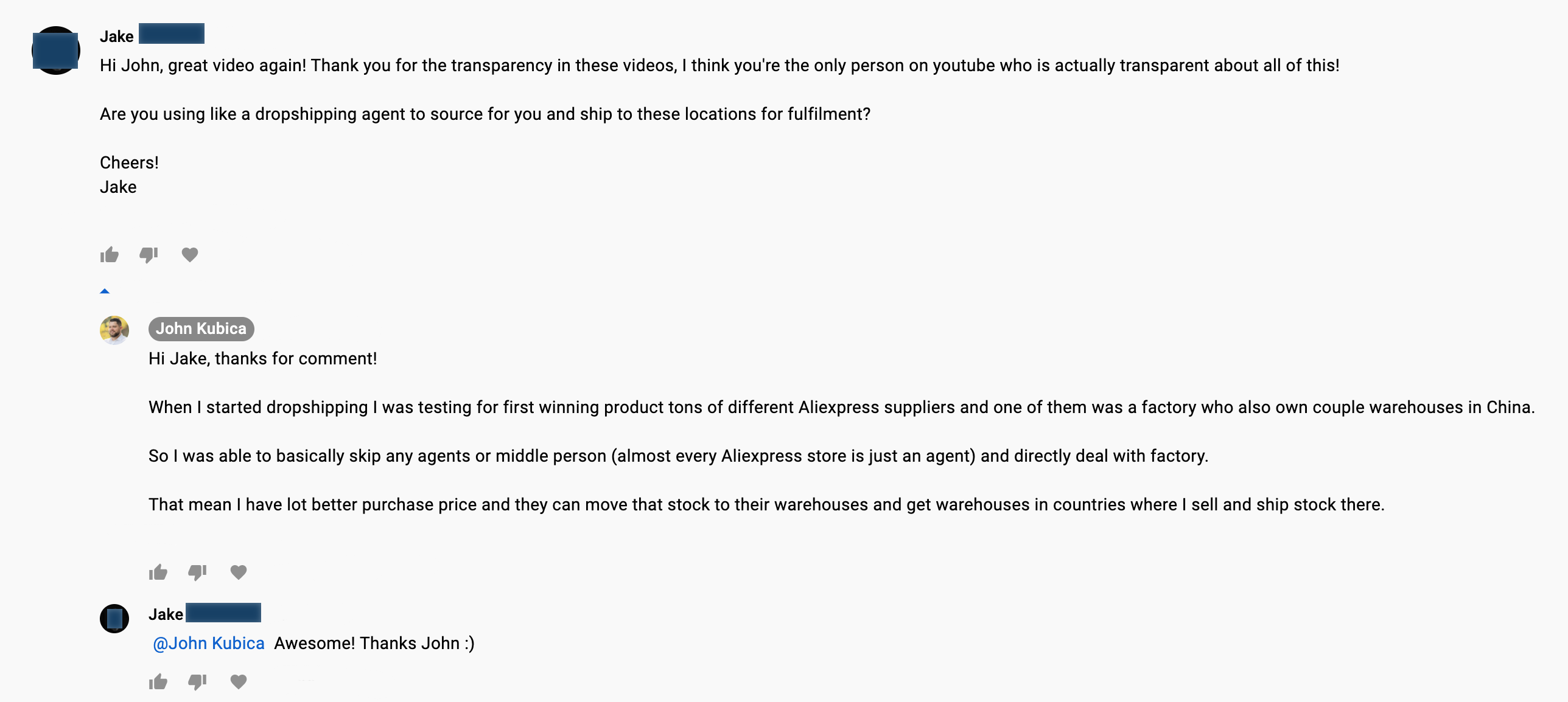Click the "Hi Jake, thanks for comment!" text
Image resolution: width=1568 pixels, height=702 pixels.
(263, 359)
